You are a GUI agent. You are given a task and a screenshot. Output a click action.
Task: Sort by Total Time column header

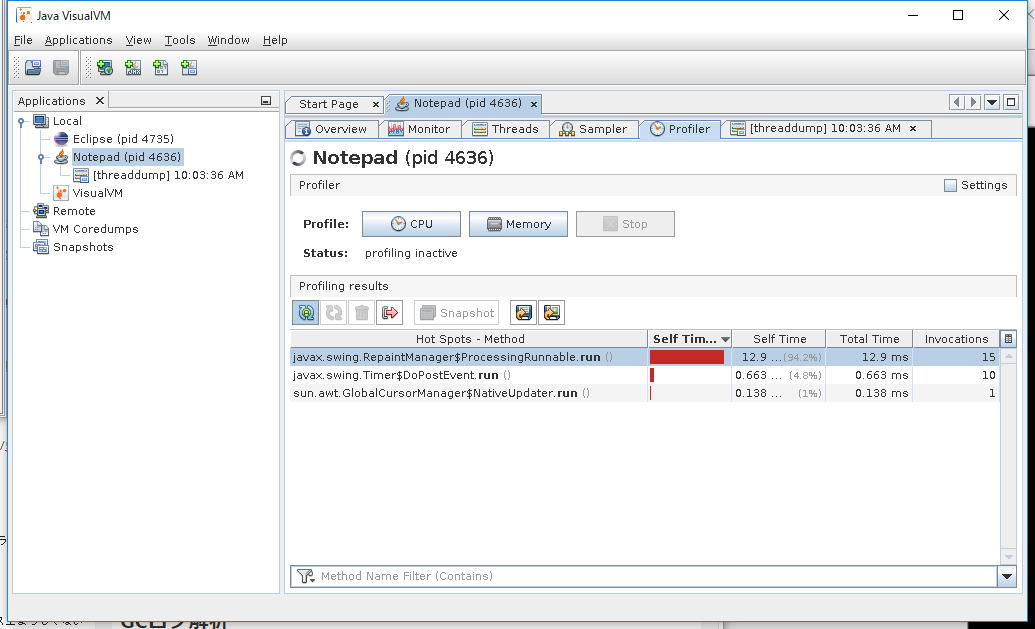(x=869, y=339)
